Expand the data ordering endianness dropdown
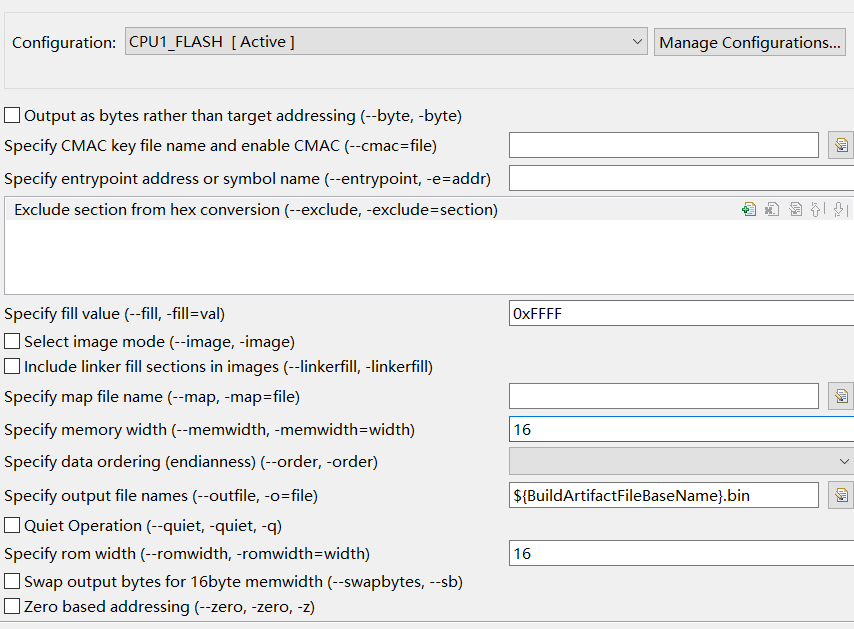The height and width of the screenshot is (629, 854). coord(681,461)
